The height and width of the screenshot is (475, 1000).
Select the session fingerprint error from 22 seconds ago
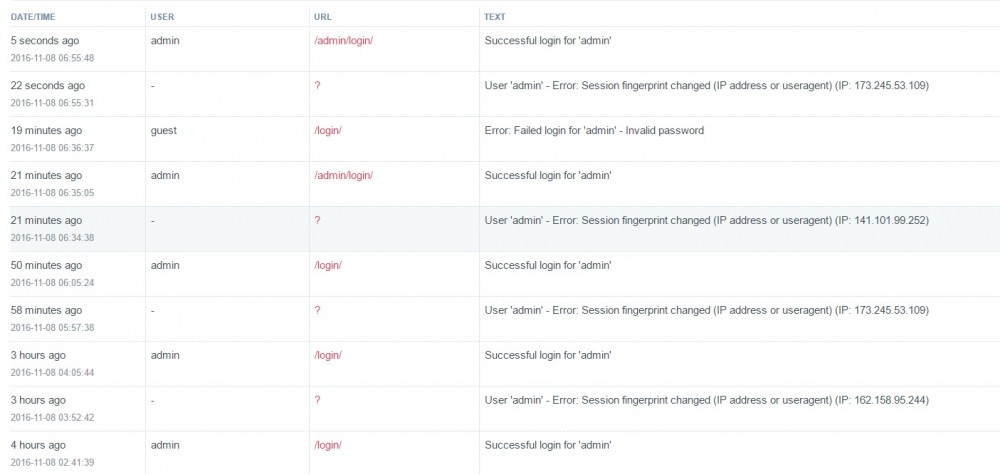(x=706, y=86)
